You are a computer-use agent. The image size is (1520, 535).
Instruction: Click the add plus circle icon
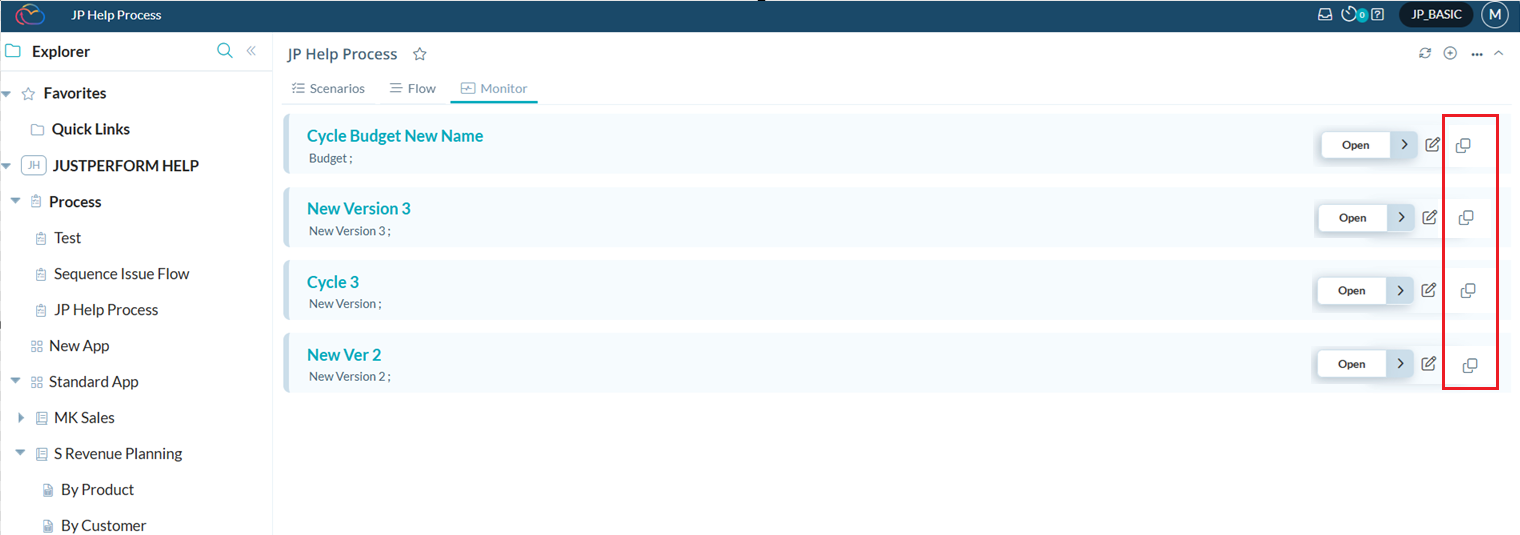click(1450, 53)
